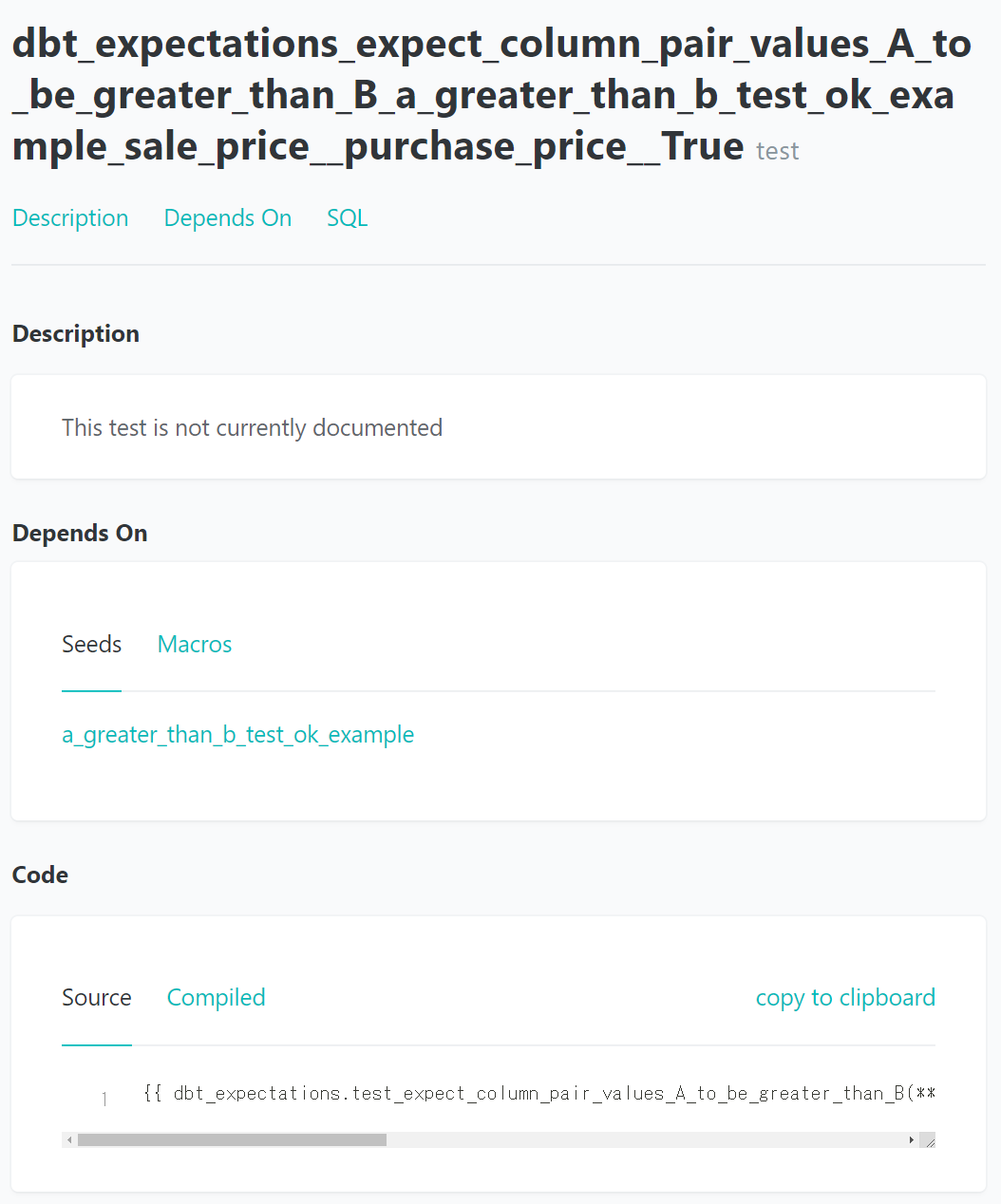This screenshot has height=1204, width=1001.
Task: Select the Seeds tab
Action: [x=92, y=645]
